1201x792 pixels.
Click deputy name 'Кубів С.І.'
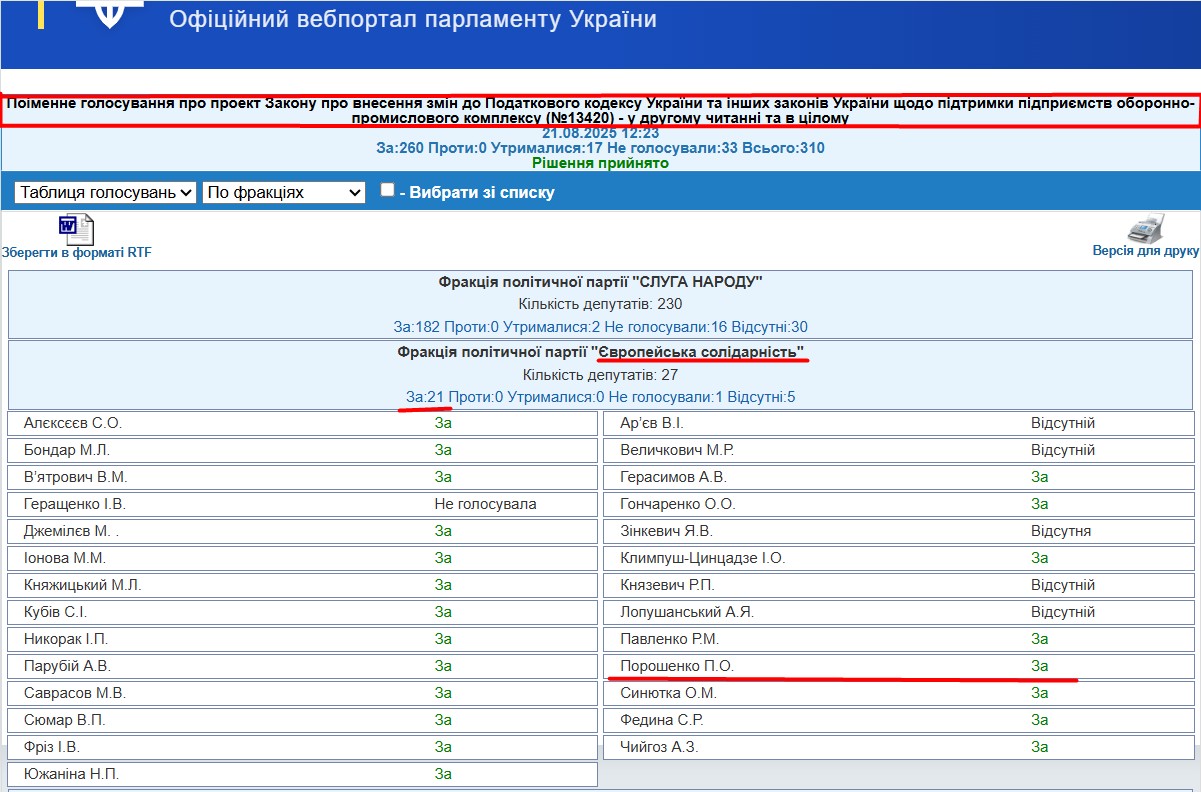pos(55,612)
